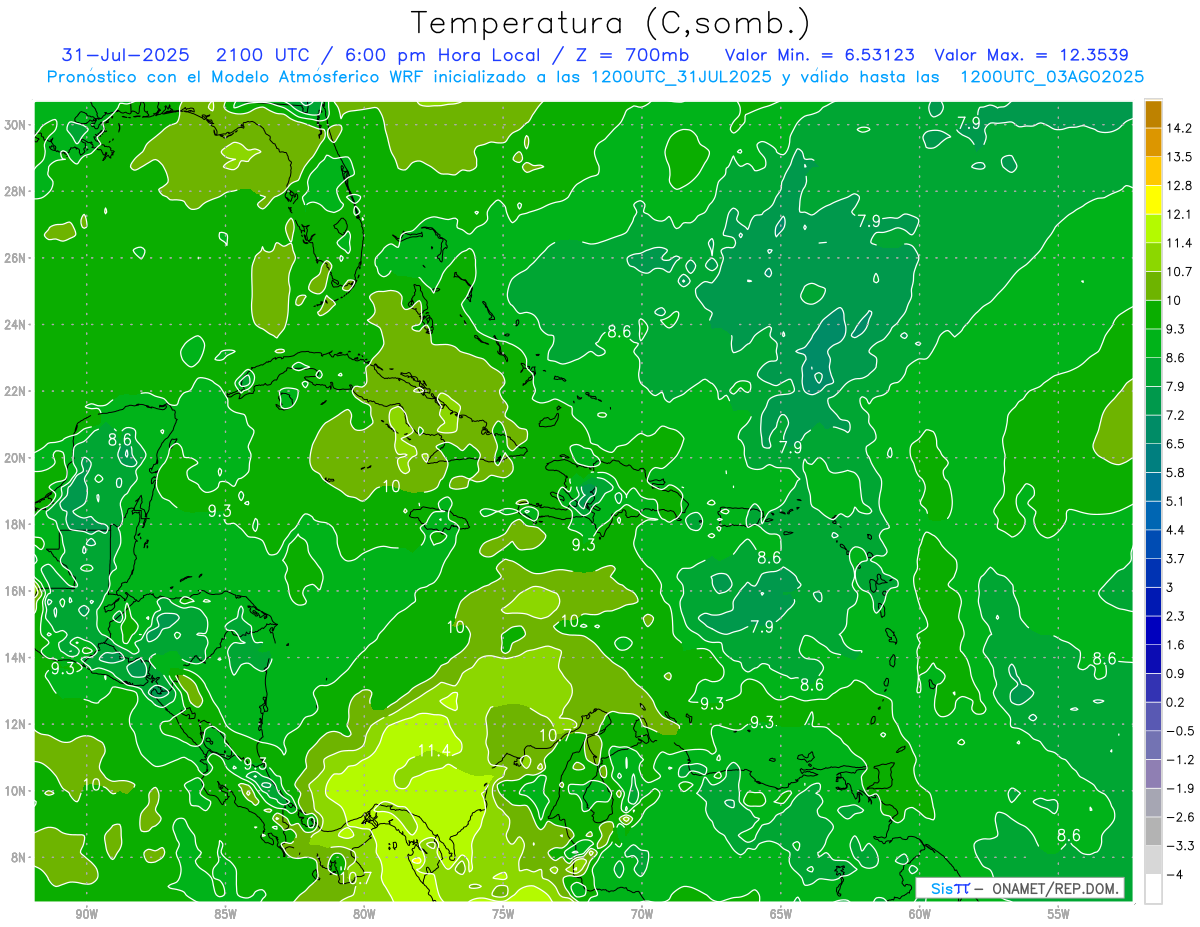Click the '28N' latitude axis label
The width and height of the screenshot is (1200, 927).
(16, 191)
